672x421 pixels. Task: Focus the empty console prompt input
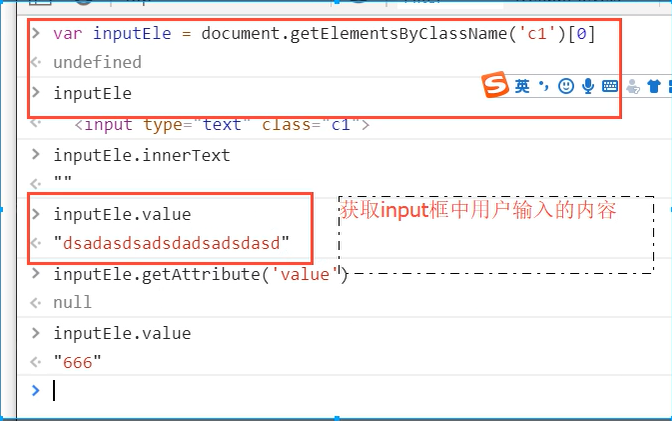(x=300, y=390)
